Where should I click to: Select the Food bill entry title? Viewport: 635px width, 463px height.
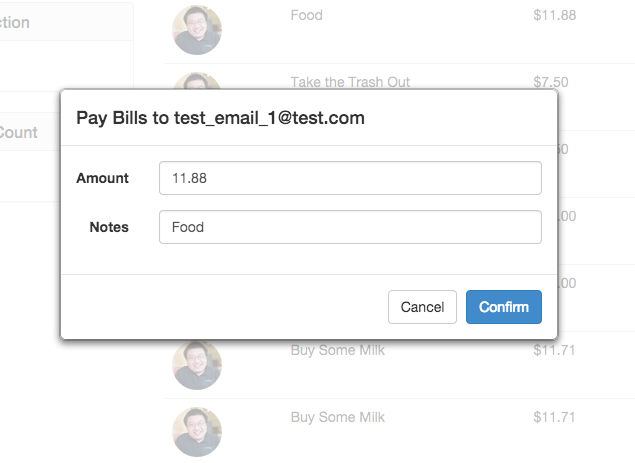[x=306, y=15]
